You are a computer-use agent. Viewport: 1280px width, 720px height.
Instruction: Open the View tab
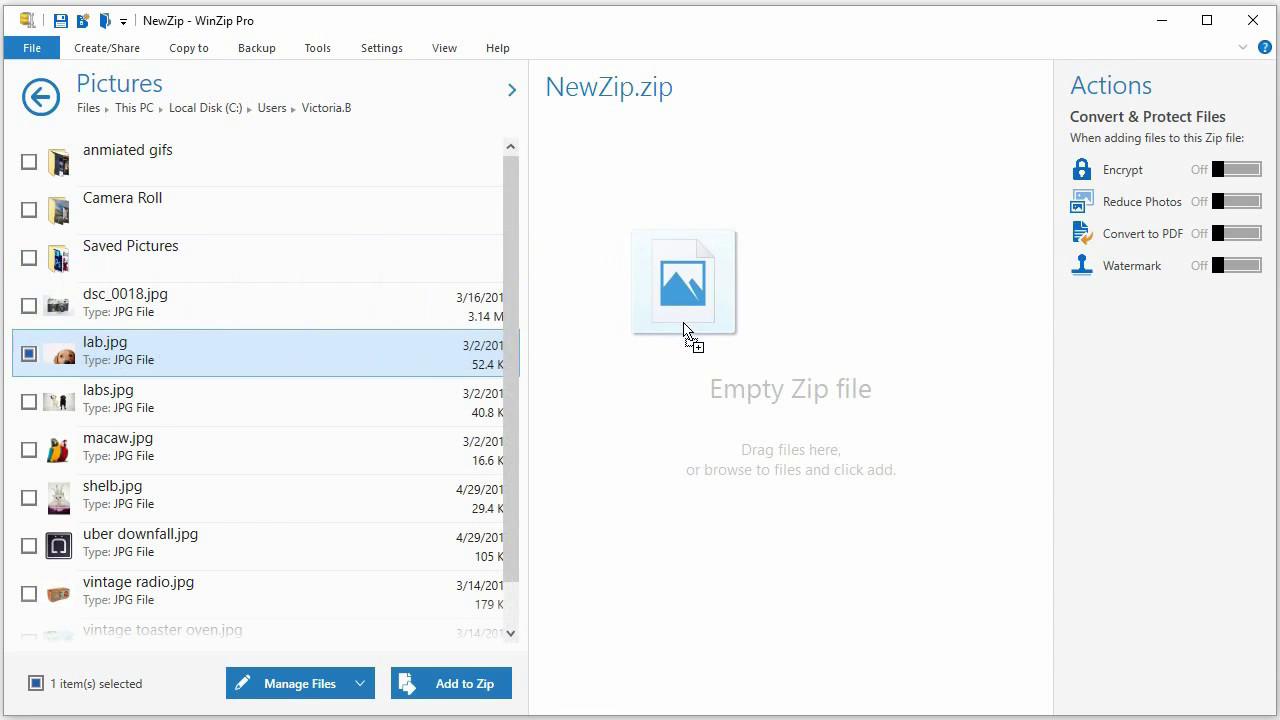(x=445, y=47)
